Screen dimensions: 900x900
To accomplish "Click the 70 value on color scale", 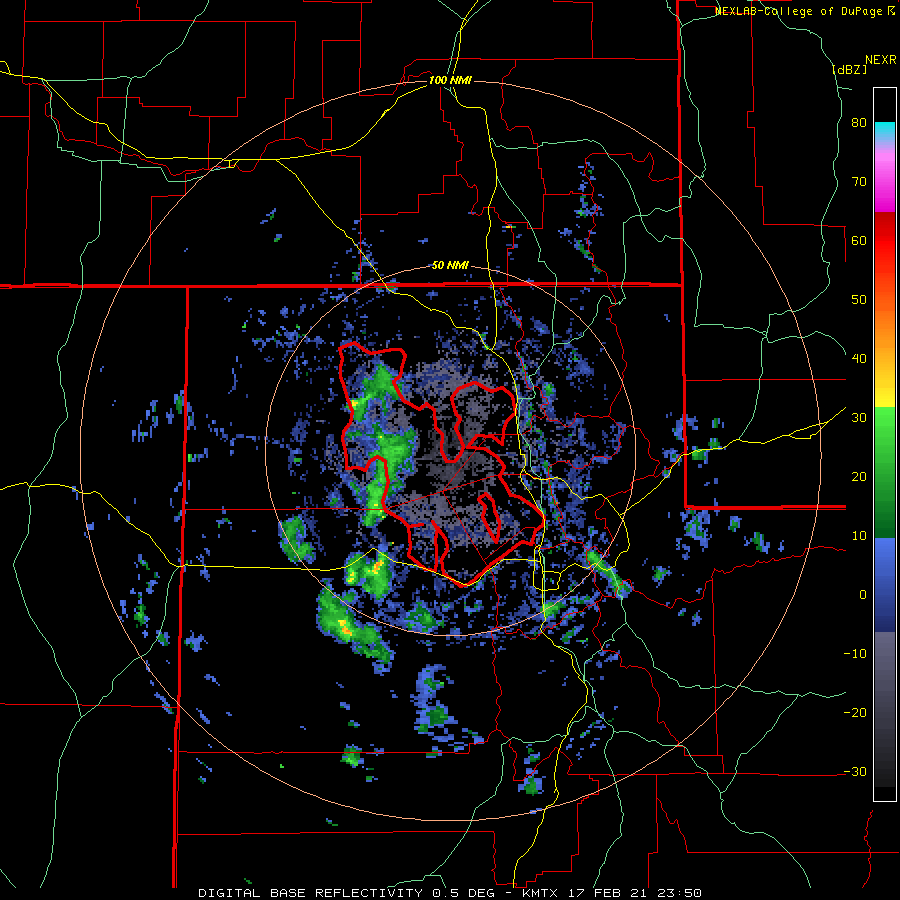I will point(859,182).
